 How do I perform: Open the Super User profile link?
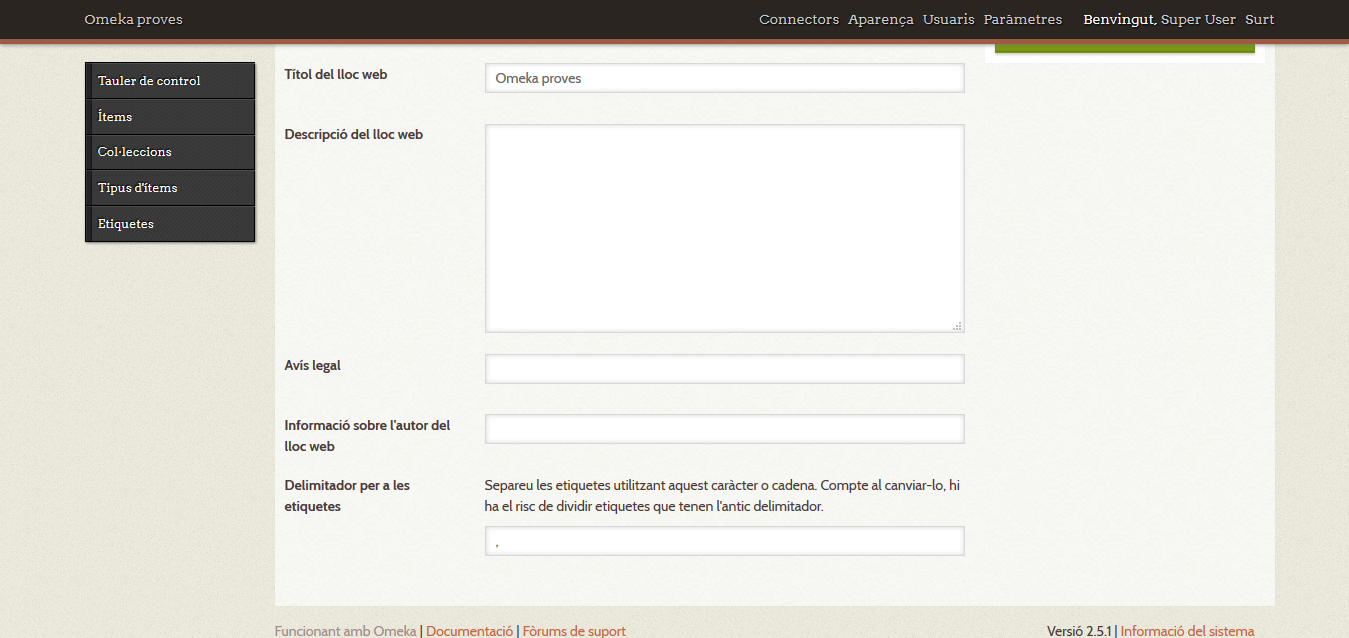[1197, 19]
